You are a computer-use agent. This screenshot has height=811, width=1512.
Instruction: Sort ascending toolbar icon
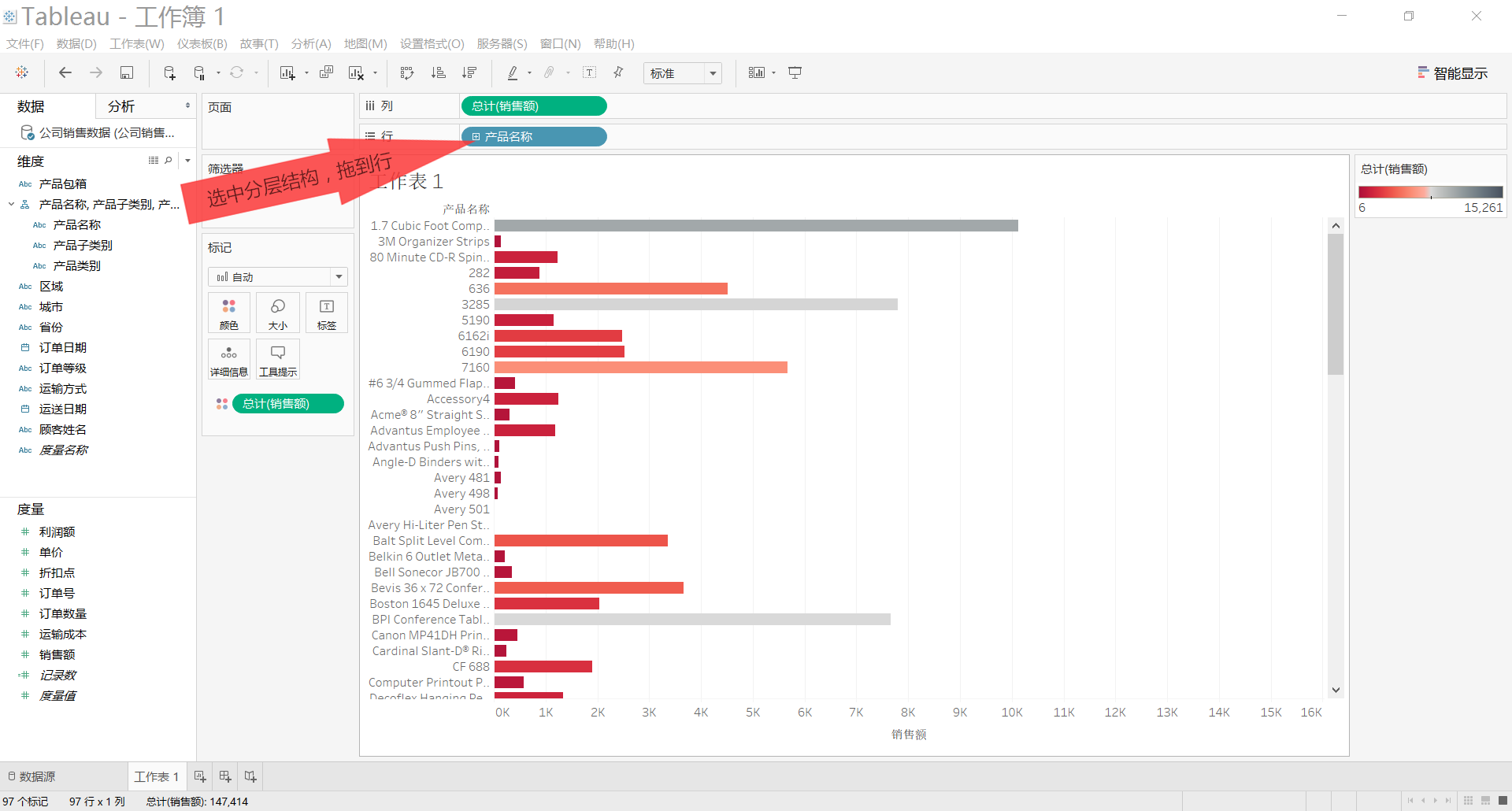pos(438,72)
